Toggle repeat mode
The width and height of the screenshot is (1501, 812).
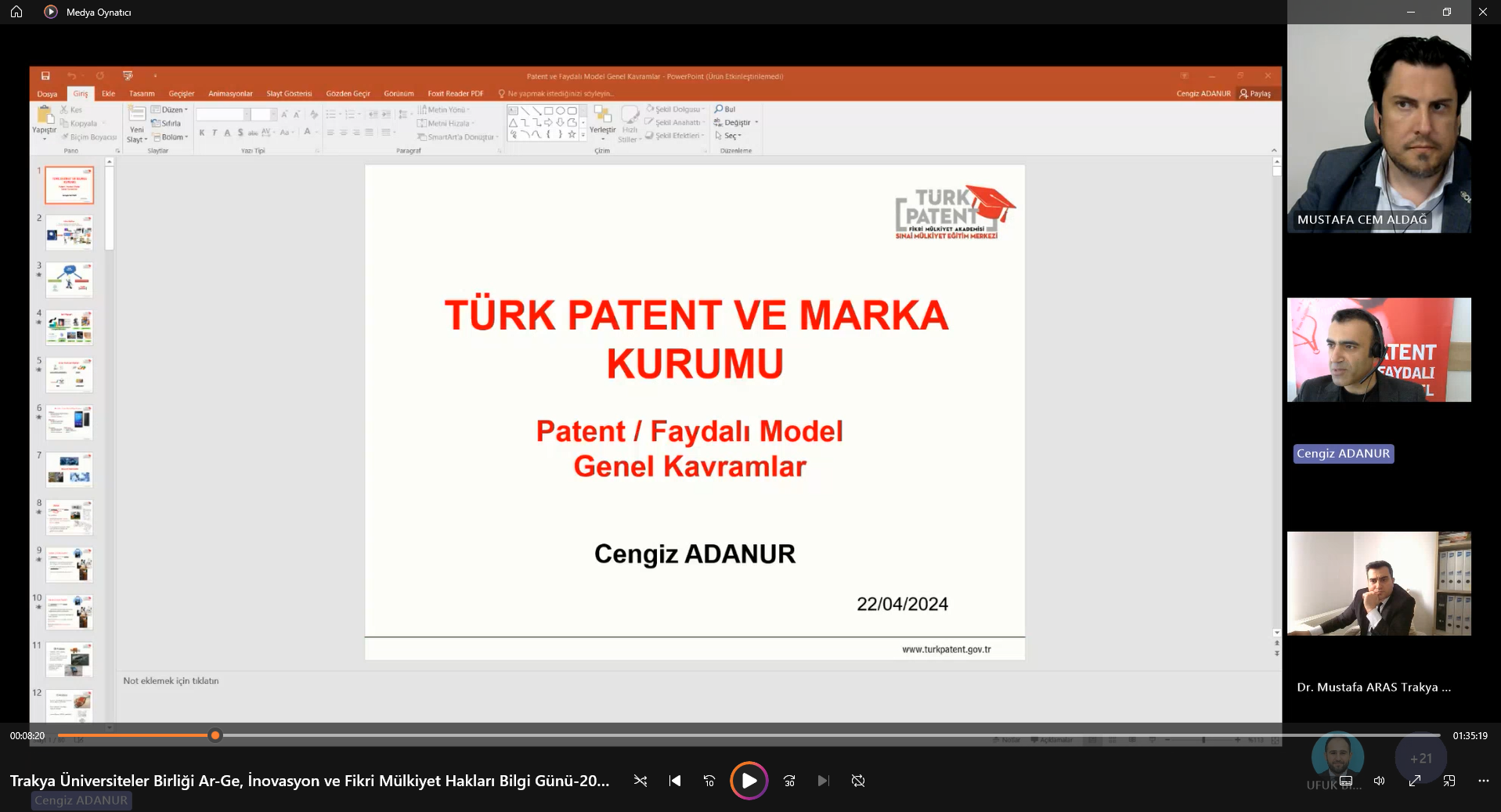point(858,781)
